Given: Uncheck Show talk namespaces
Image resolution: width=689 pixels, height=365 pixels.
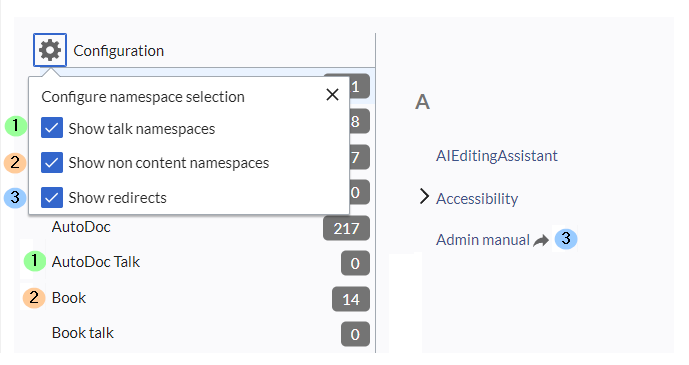Looking at the screenshot, I should pos(52,128).
